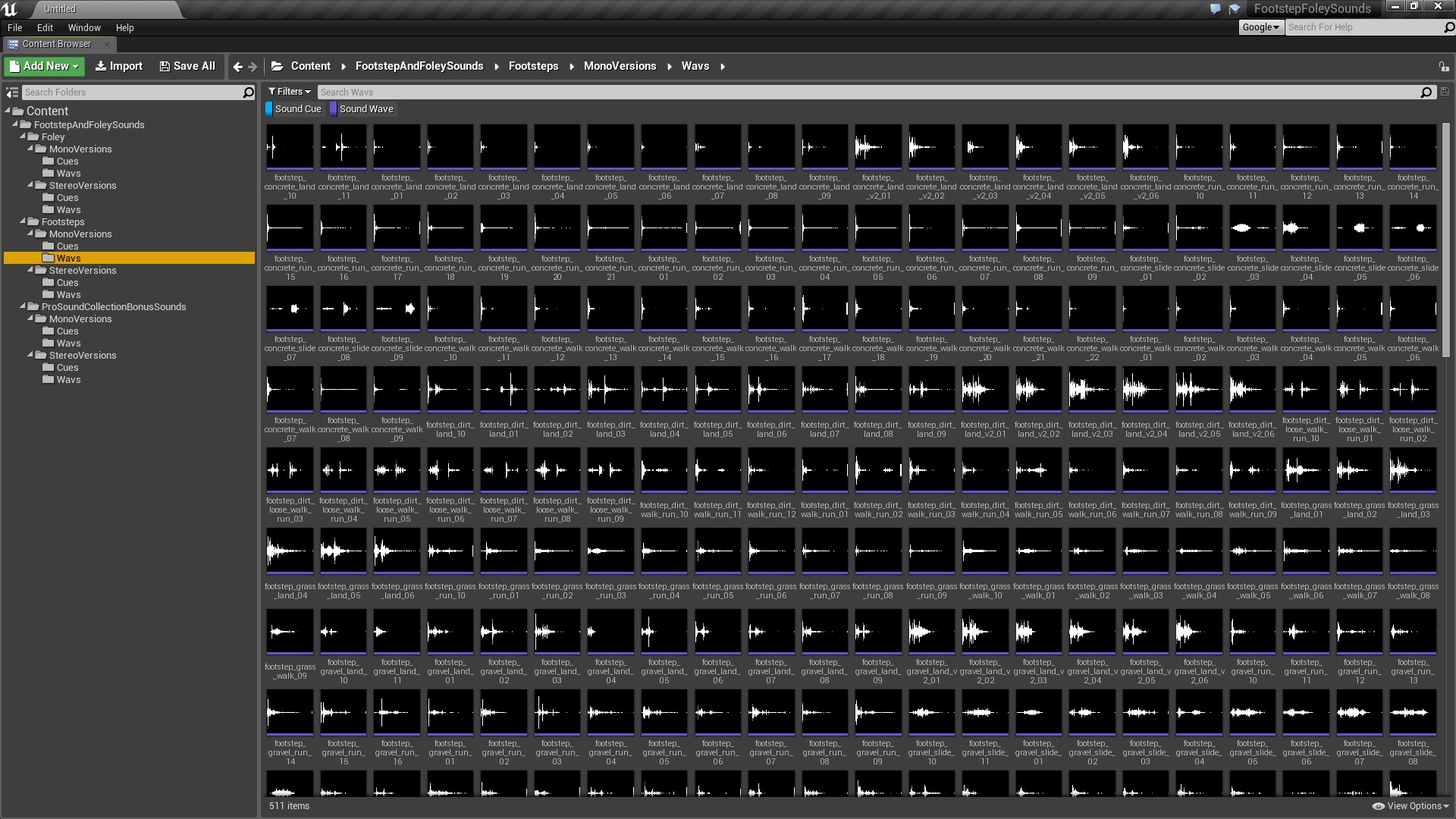
Task: Open the Google search engine dropdown
Action: pos(1260,27)
